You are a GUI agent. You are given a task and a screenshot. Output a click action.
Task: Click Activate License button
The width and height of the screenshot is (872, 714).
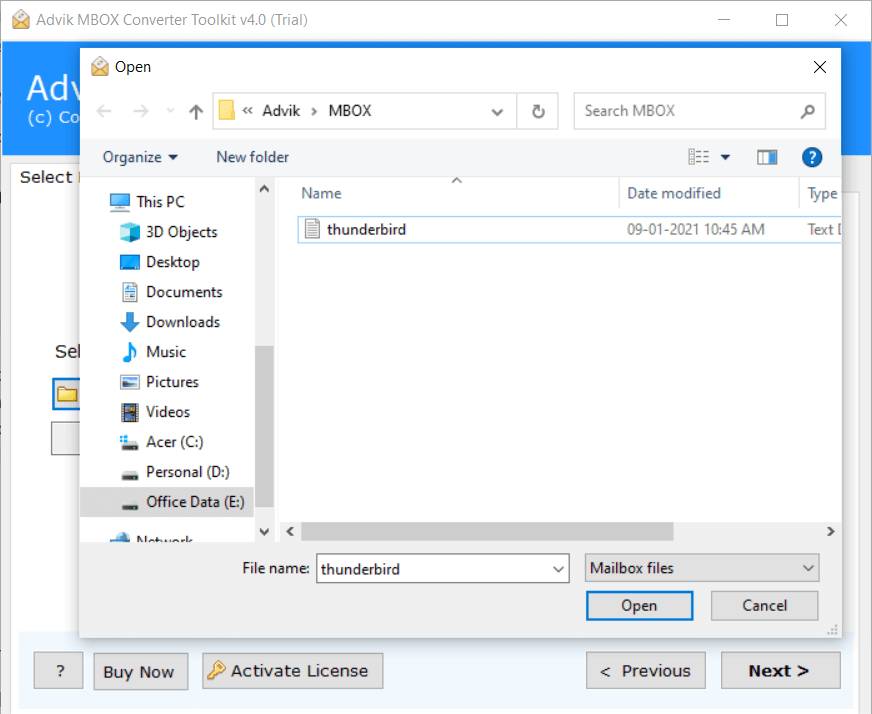pos(293,671)
